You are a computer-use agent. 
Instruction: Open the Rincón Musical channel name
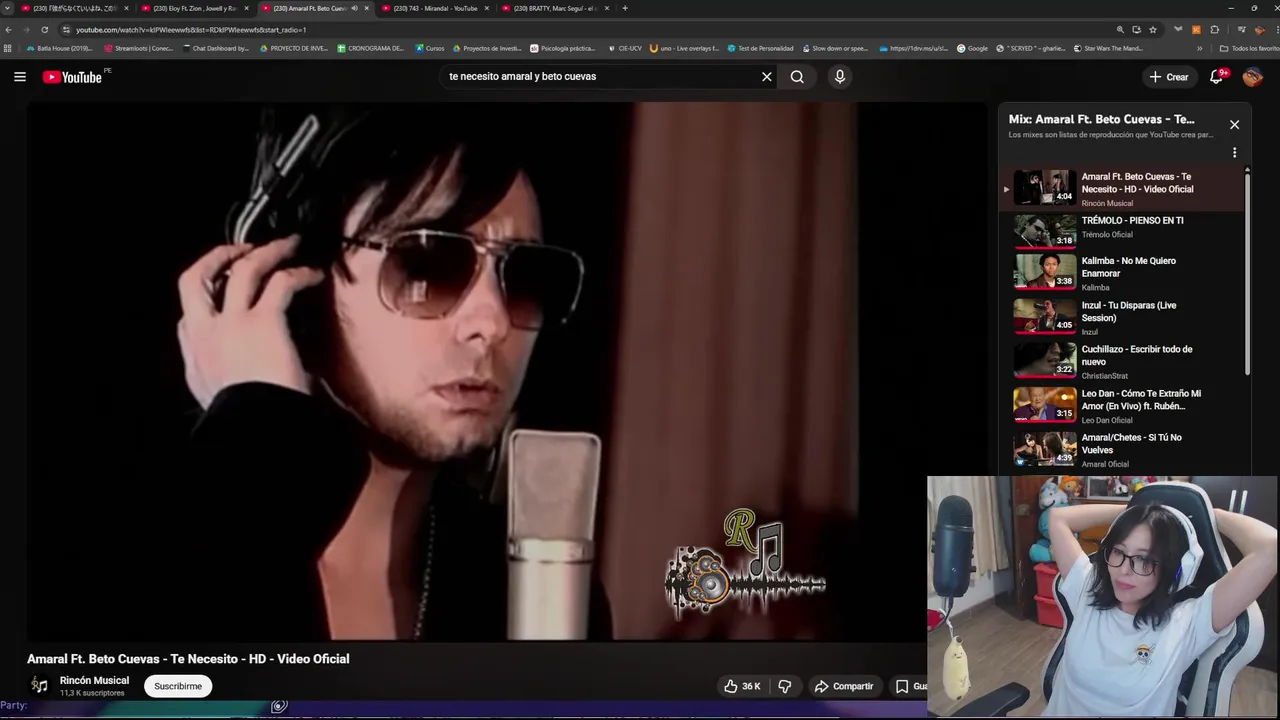coord(94,680)
